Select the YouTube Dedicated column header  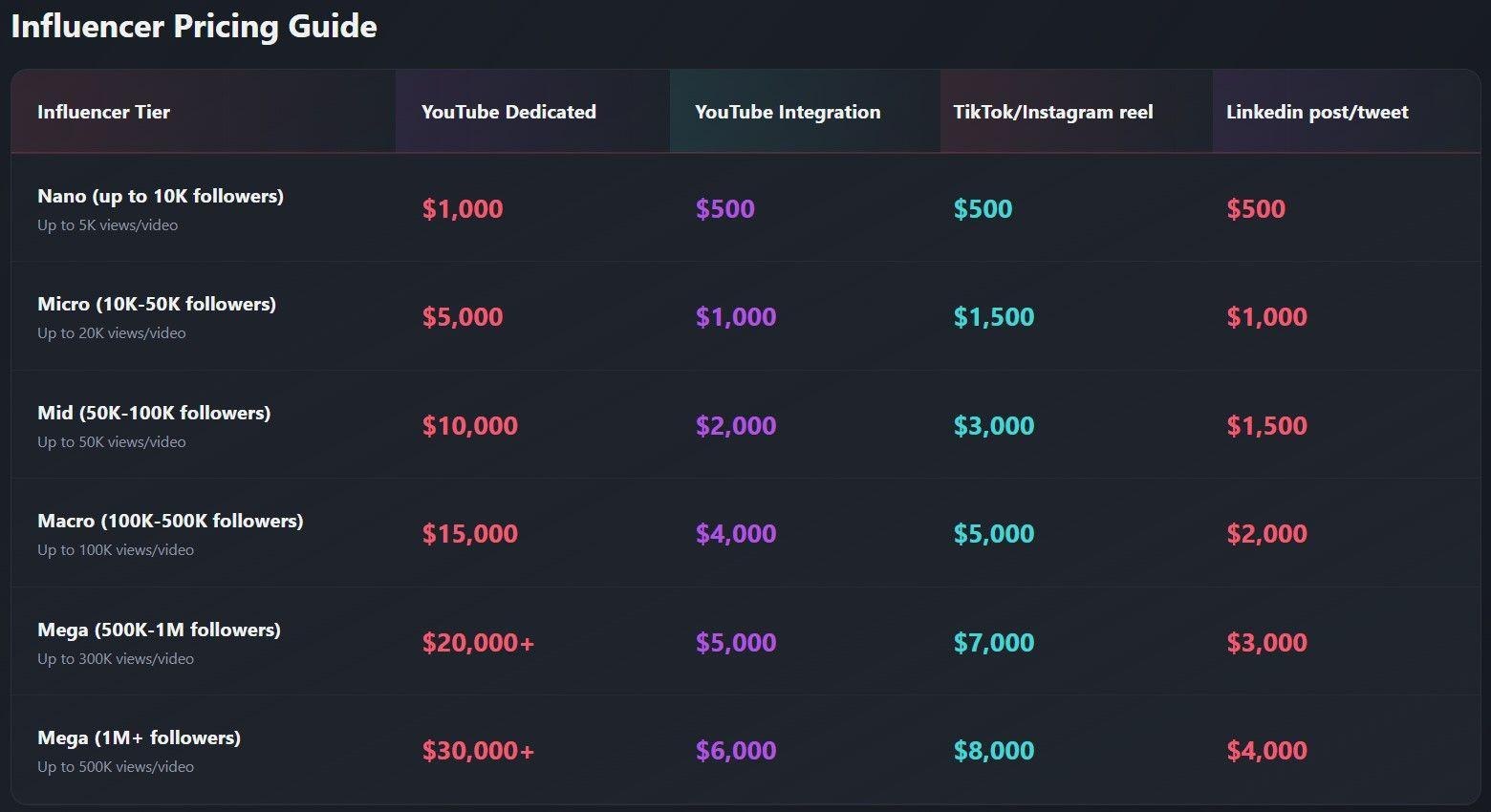(508, 112)
